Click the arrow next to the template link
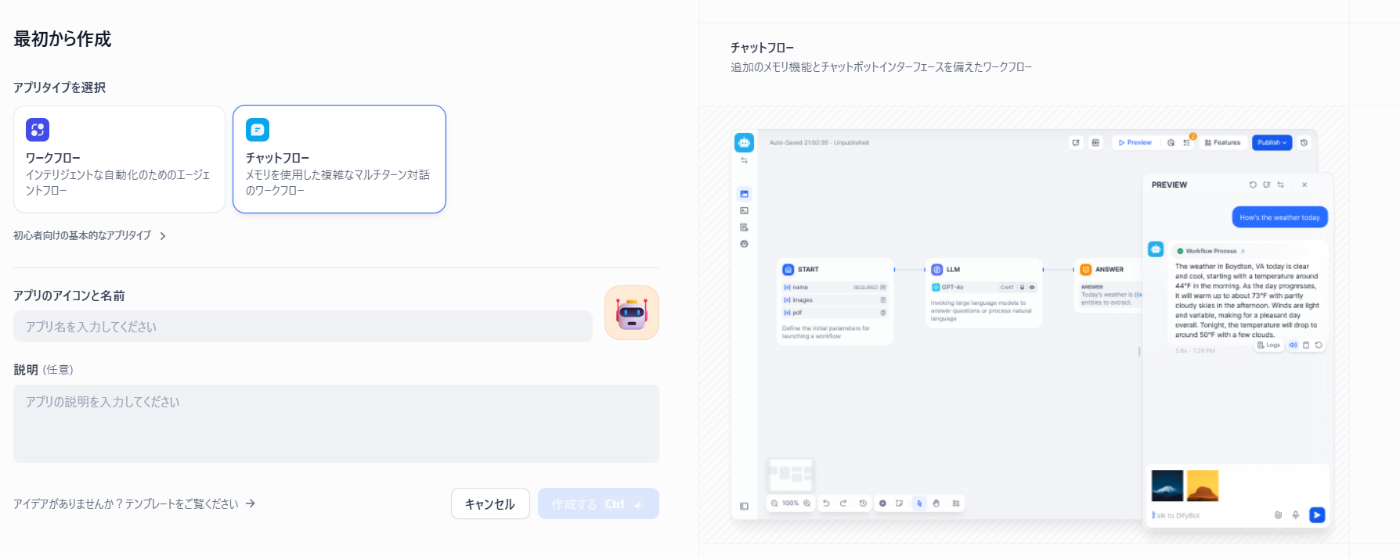1400x559 pixels. (250, 504)
